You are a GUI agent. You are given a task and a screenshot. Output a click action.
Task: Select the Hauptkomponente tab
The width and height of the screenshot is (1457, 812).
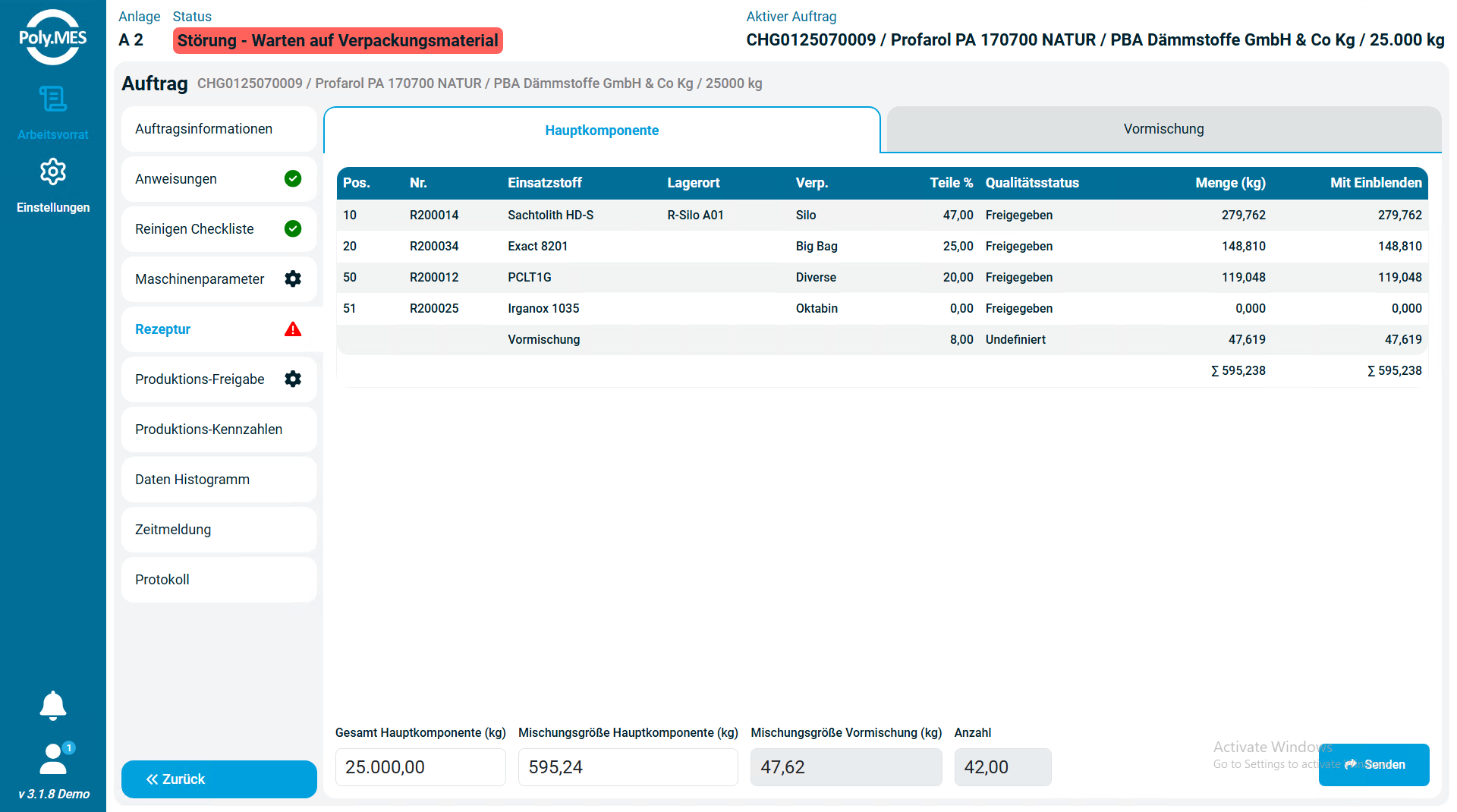[x=602, y=131]
